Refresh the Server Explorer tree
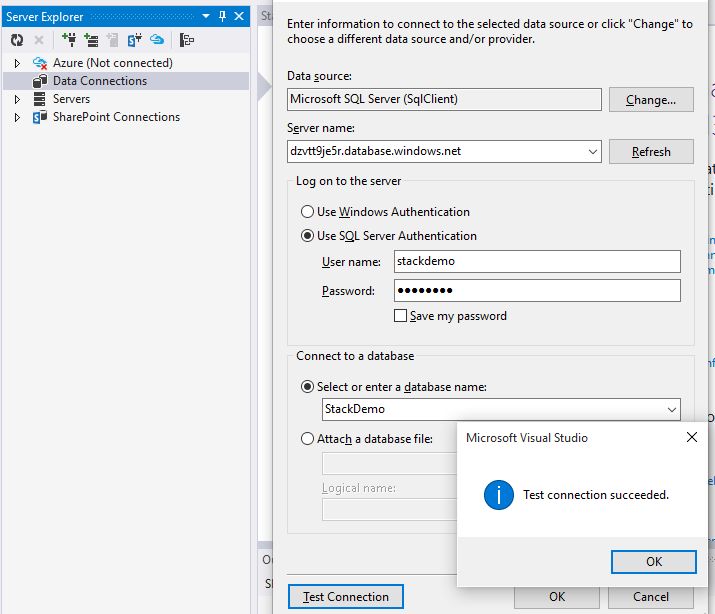This screenshot has height=614, width=715. (x=17, y=40)
